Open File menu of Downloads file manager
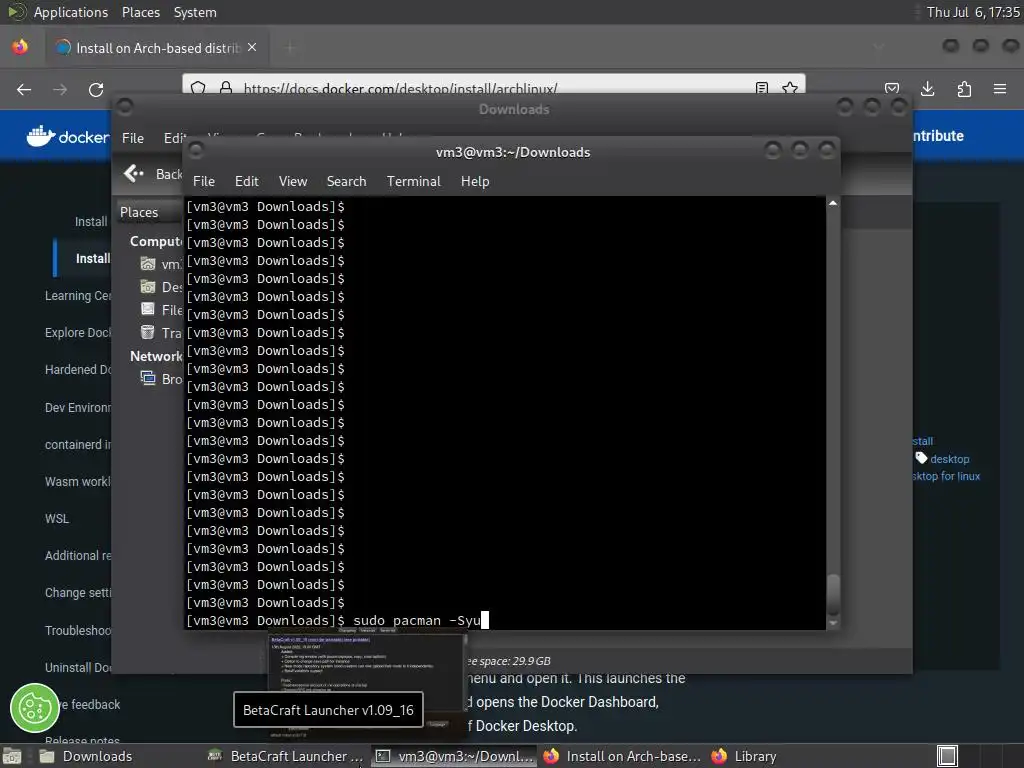This screenshot has height=768, width=1024. (133, 138)
